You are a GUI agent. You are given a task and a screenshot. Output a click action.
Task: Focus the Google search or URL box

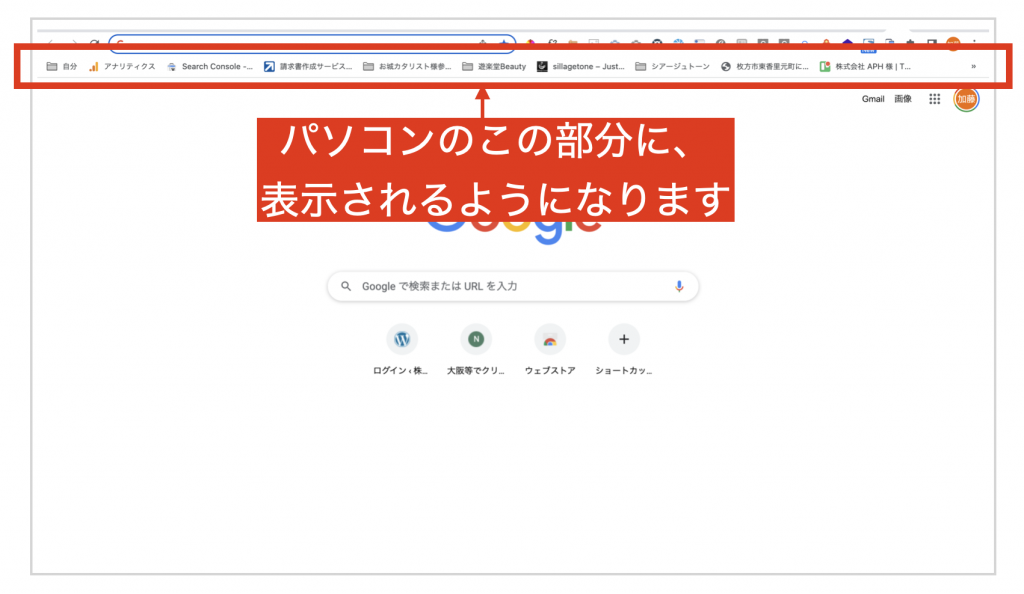[513, 287]
